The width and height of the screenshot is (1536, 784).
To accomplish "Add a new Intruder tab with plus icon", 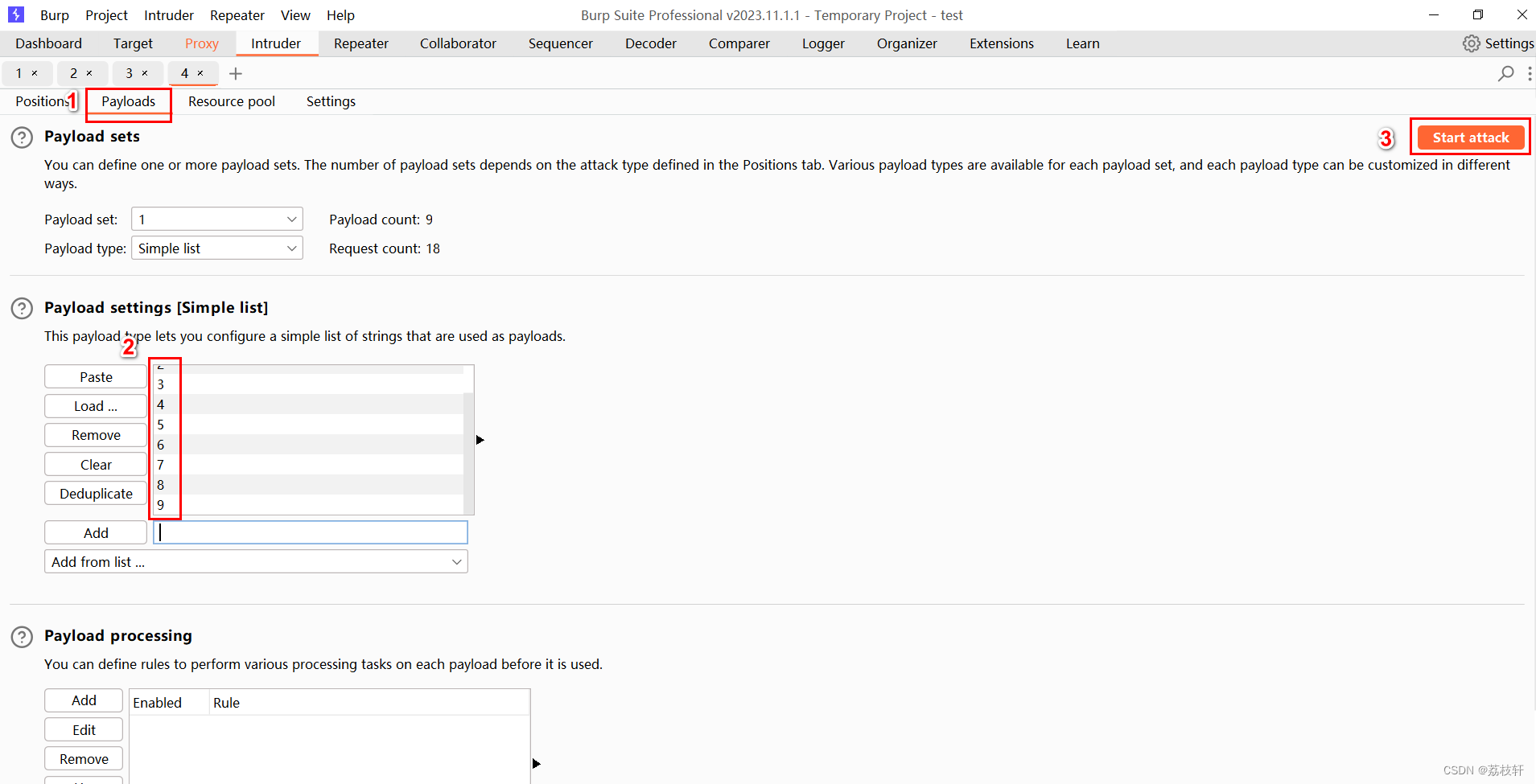I will [236, 74].
